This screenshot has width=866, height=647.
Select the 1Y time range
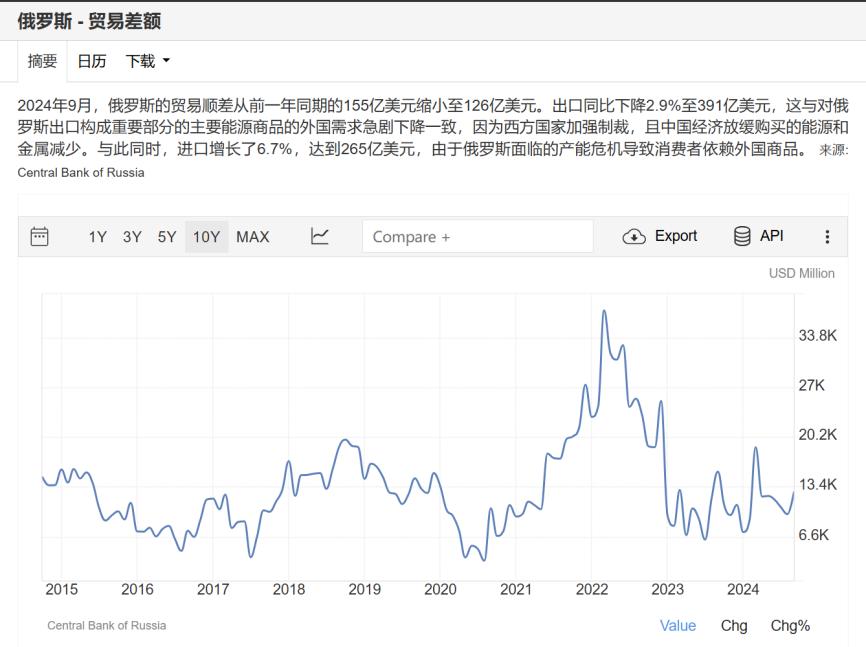pos(97,237)
